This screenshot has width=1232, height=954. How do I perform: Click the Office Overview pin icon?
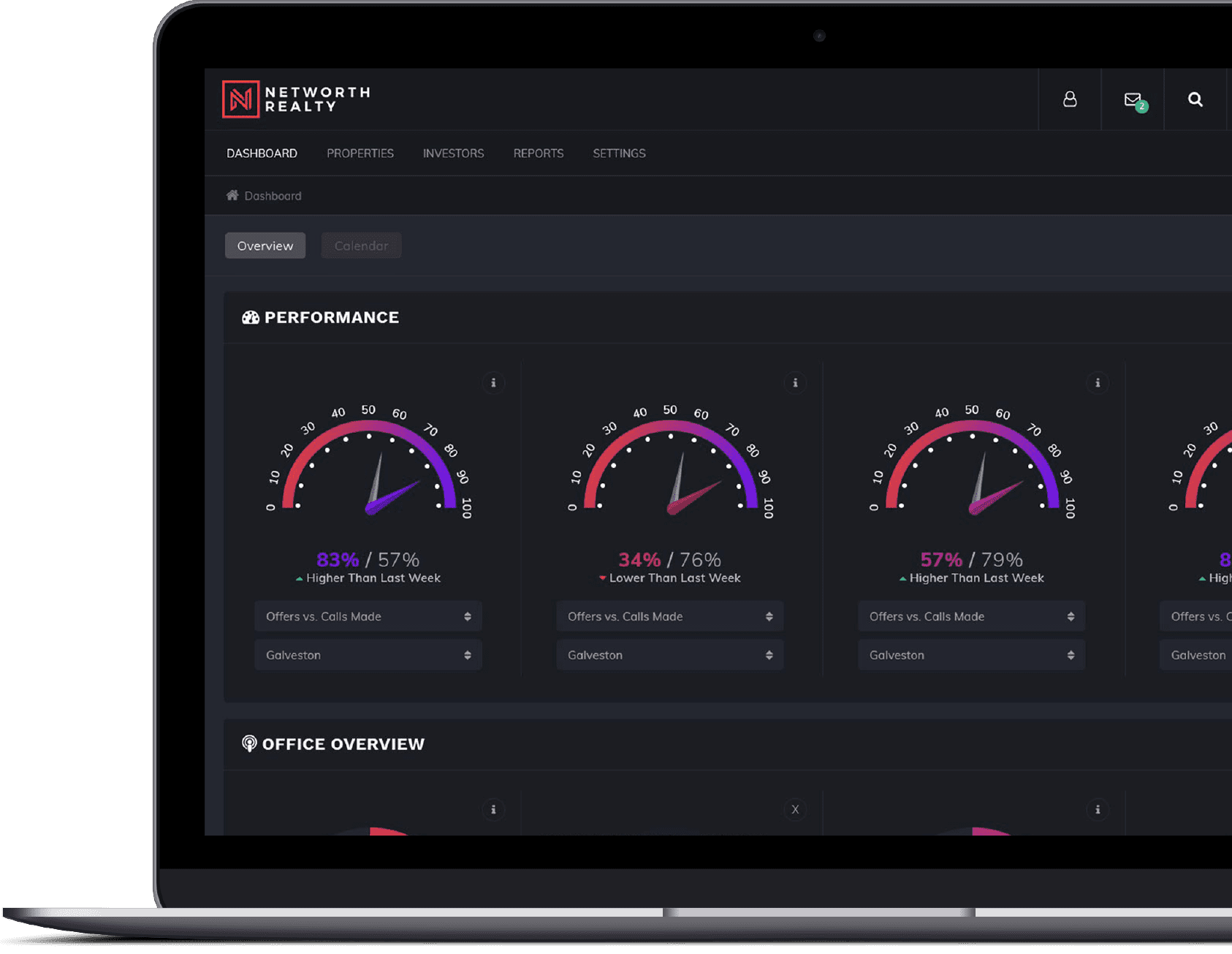point(249,743)
